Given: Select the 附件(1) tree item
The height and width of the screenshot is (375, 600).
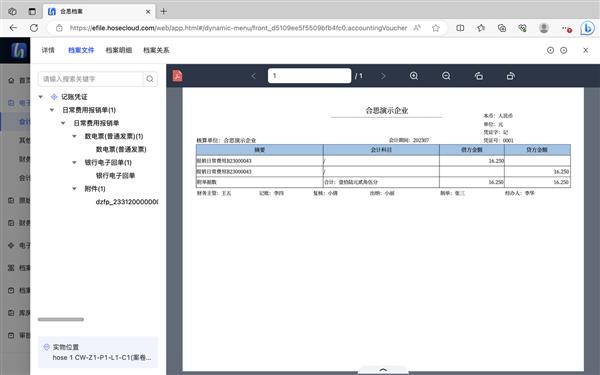Looking at the screenshot, I should [95, 188].
